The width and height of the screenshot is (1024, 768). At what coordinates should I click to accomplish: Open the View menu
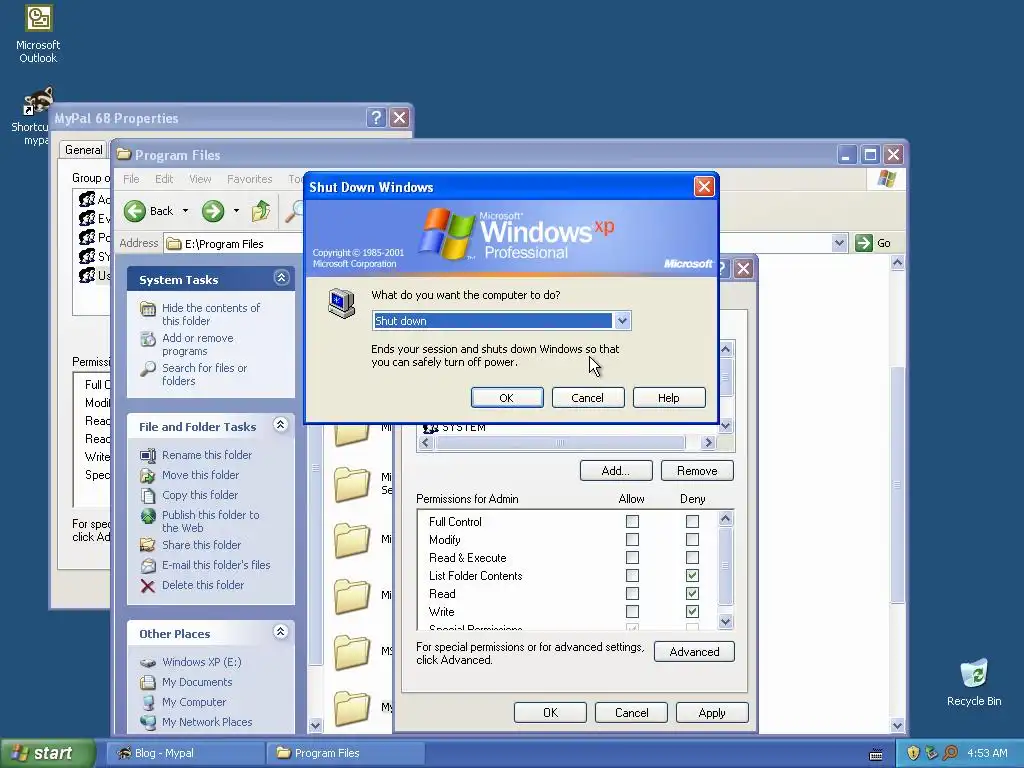pos(200,179)
